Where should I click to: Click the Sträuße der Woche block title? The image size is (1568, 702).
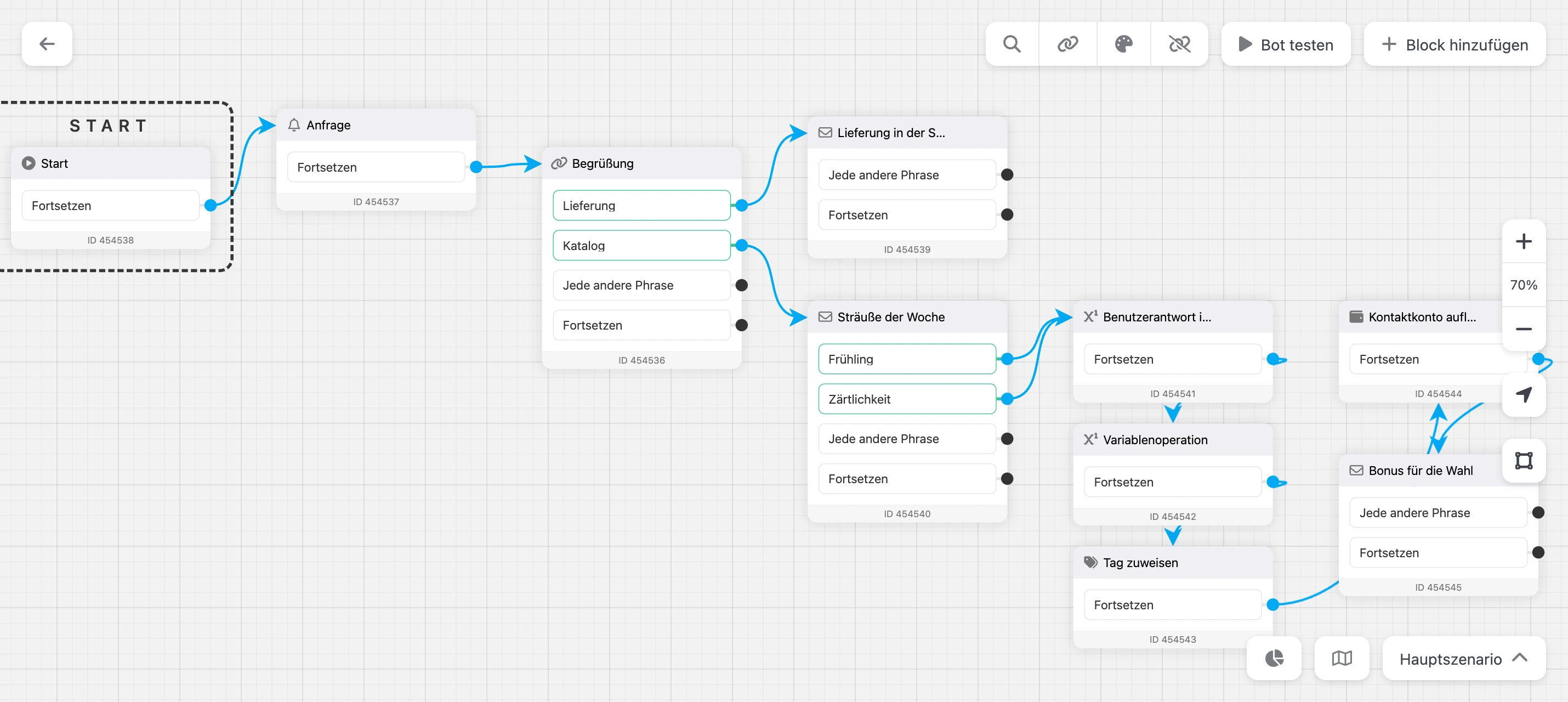[x=891, y=316]
